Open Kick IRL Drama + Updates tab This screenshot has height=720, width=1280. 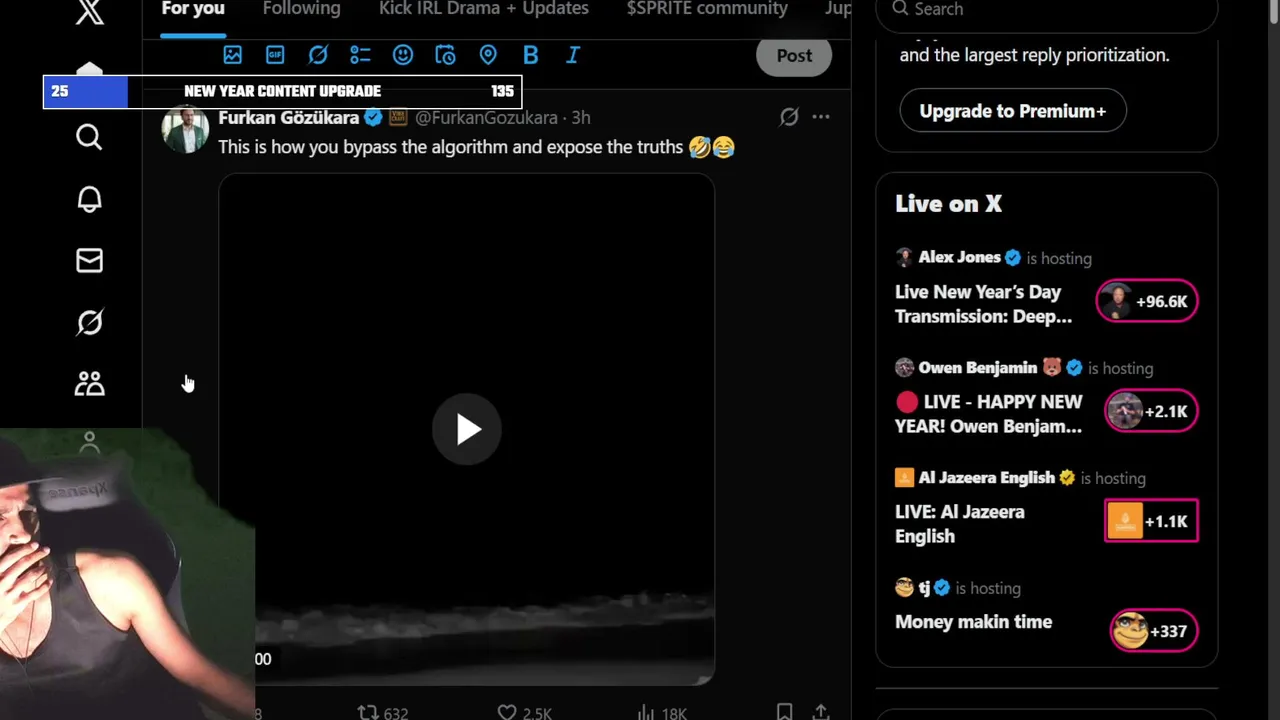click(484, 9)
